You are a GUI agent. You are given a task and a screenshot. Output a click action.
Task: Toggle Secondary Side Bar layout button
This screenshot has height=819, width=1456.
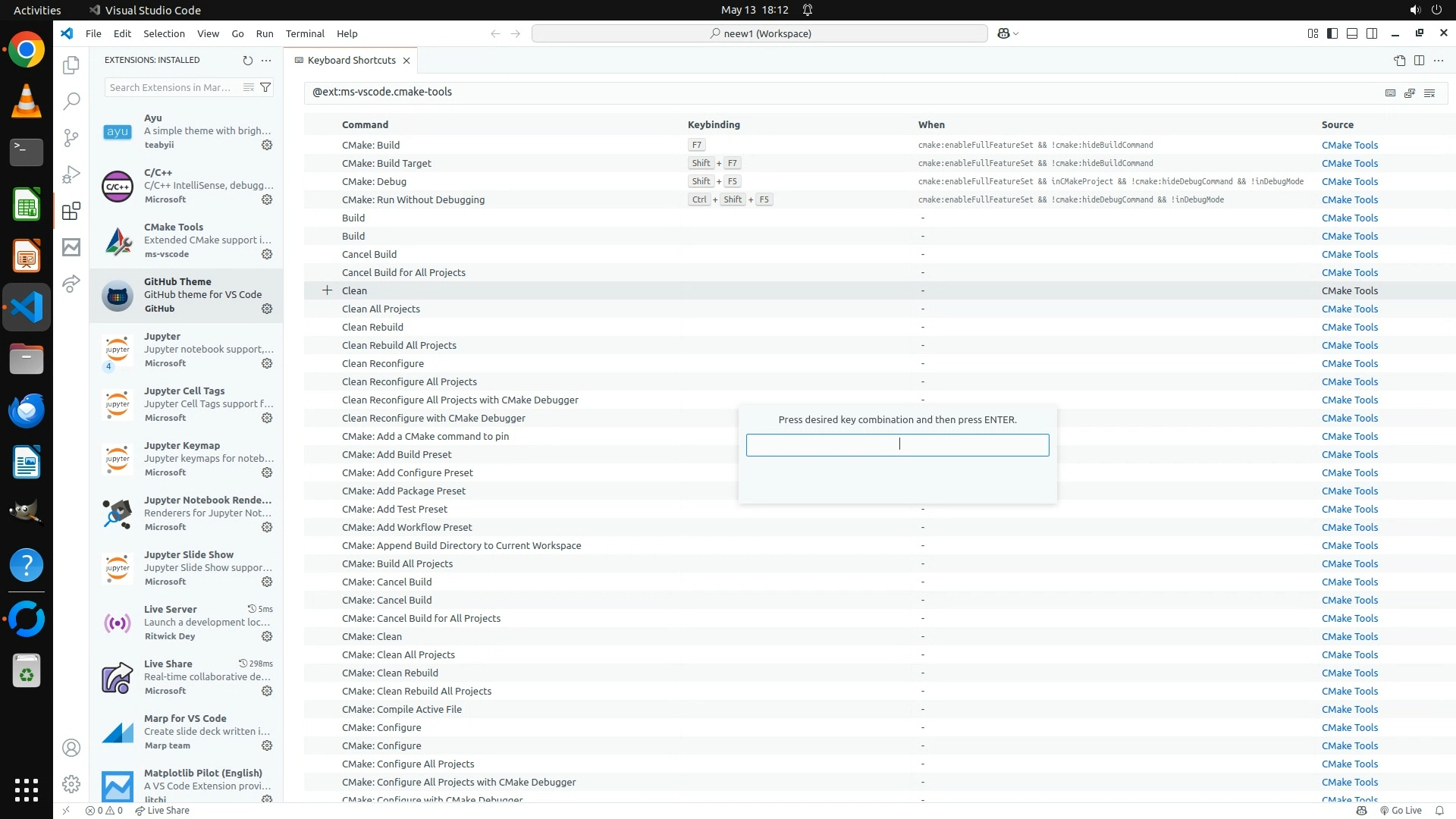tap(1372, 33)
